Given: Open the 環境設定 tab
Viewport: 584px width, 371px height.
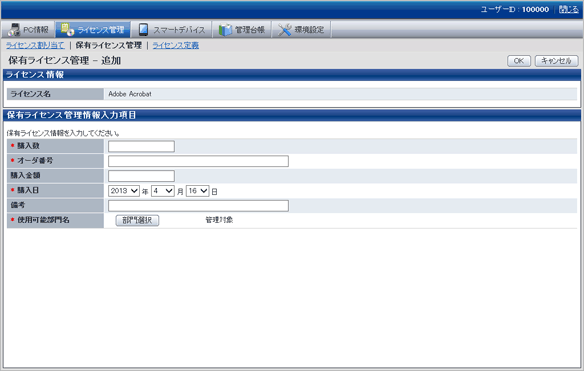Looking at the screenshot, I should [301, 29].
